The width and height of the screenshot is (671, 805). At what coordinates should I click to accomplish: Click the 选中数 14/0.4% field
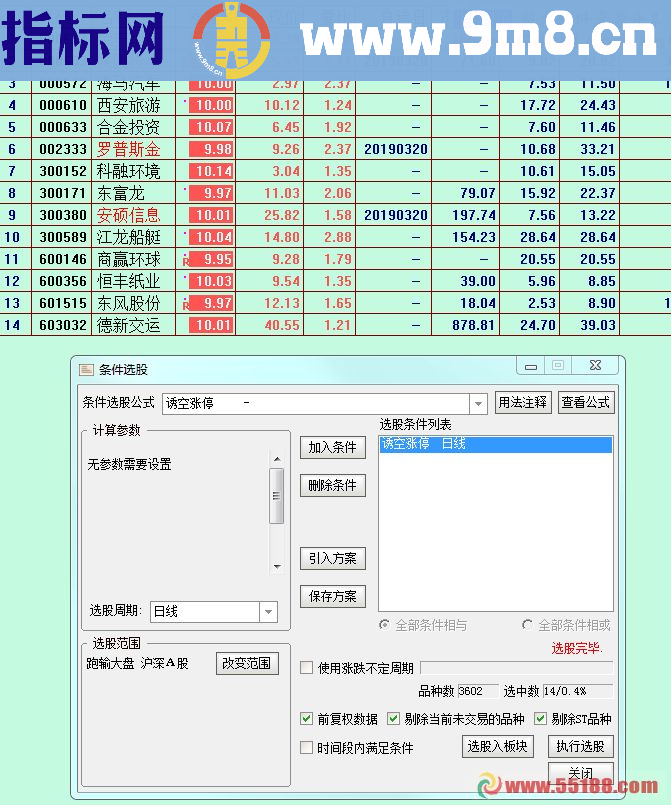click(577, 691)
